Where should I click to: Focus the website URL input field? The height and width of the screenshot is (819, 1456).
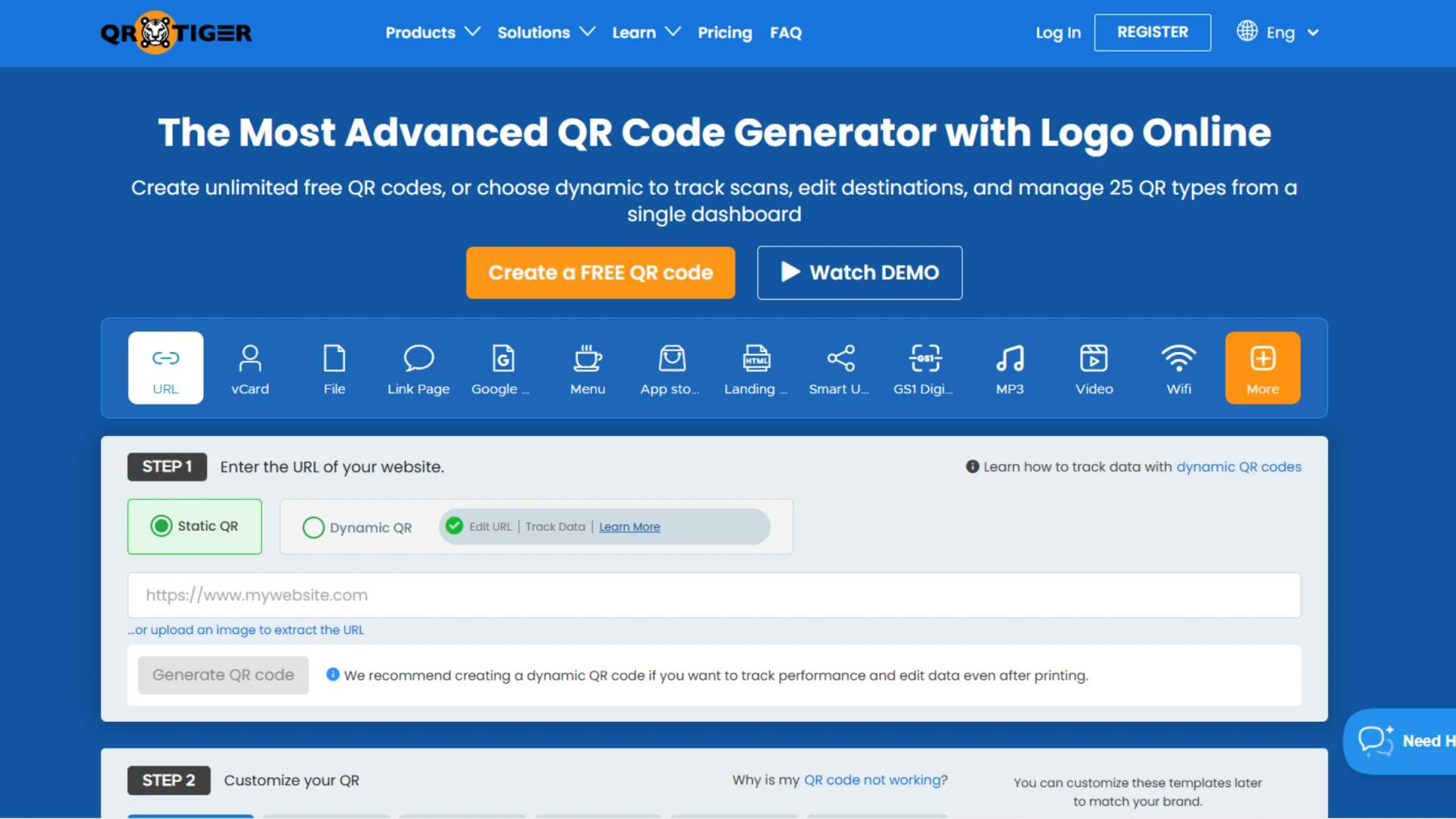(714, 595)
